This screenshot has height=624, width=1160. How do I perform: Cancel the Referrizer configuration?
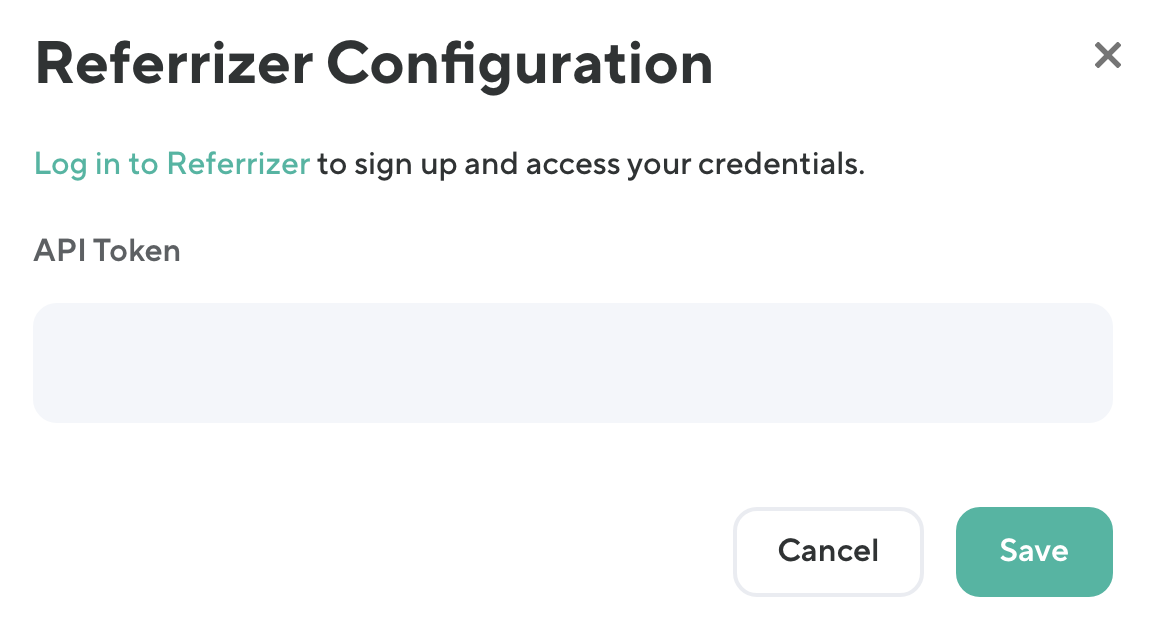(828, 551)
